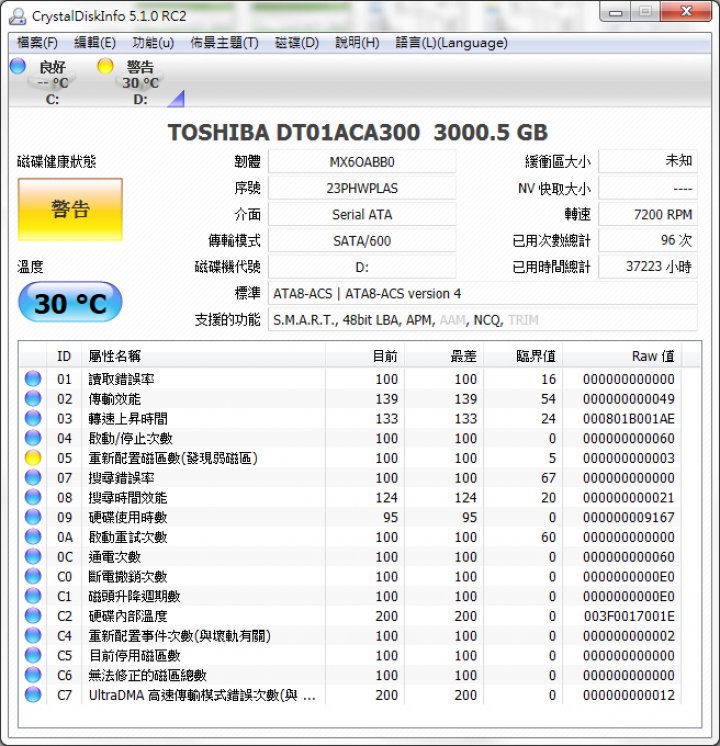Open the 語言(L)(Language) menu
The height and width of the screenshot is (746, 720).
pos(451,43)
